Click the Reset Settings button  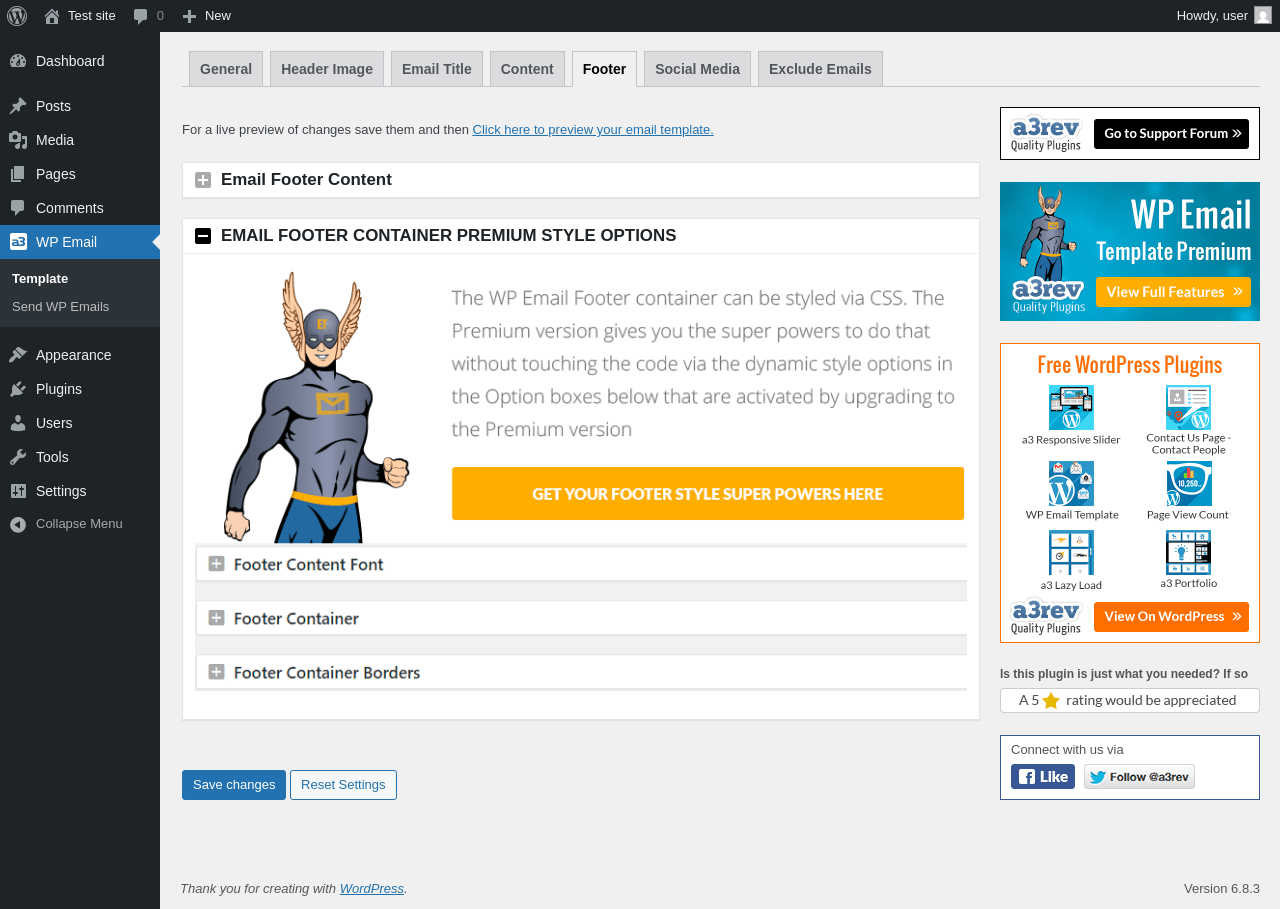click(343, 785)
